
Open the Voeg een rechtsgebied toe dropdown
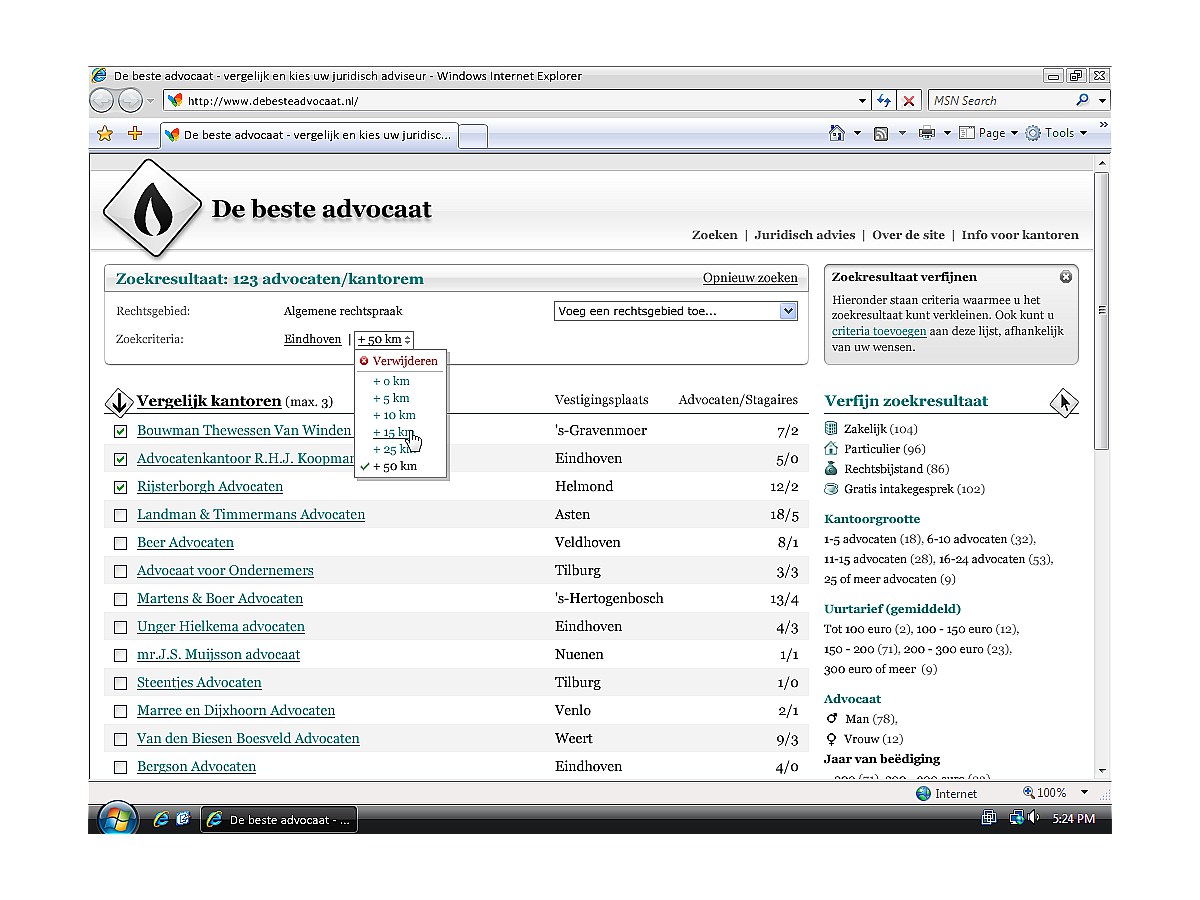click(x=789, y=311)
